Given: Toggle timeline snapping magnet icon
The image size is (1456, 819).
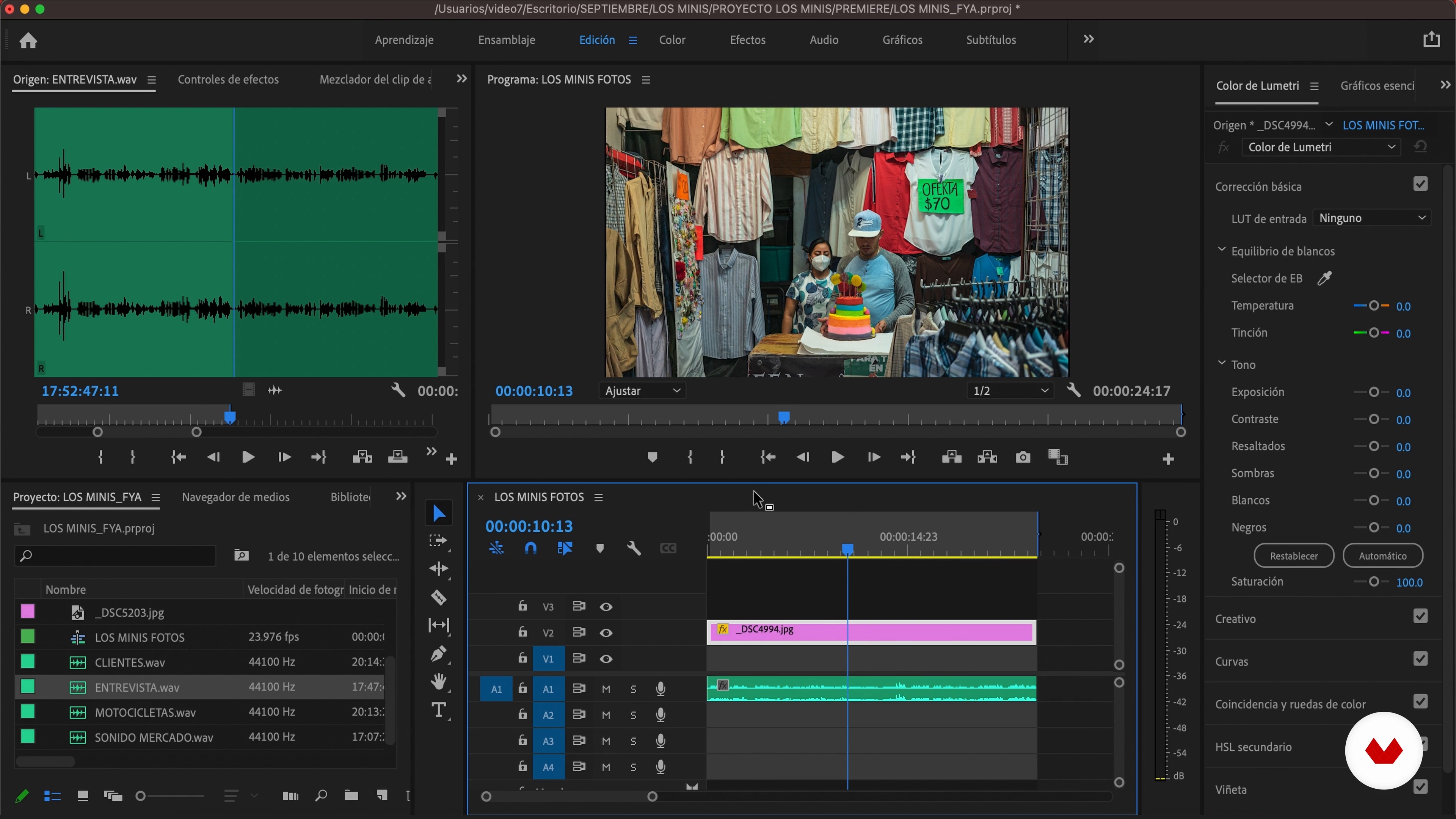Looking at the screenshot, I should click(531, 548).
